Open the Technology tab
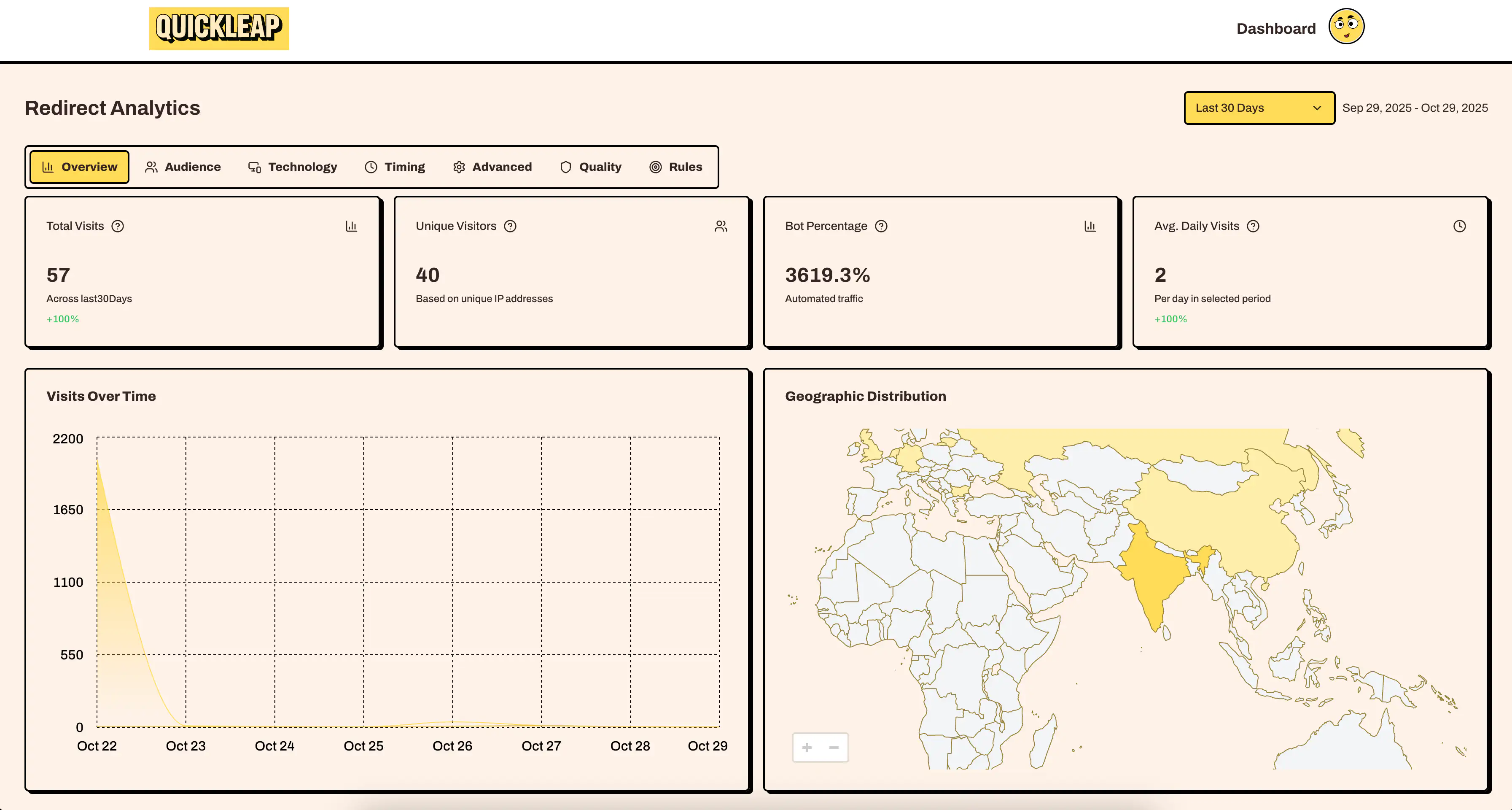Screen dimensions: 1512x810 tap(292, 167)
